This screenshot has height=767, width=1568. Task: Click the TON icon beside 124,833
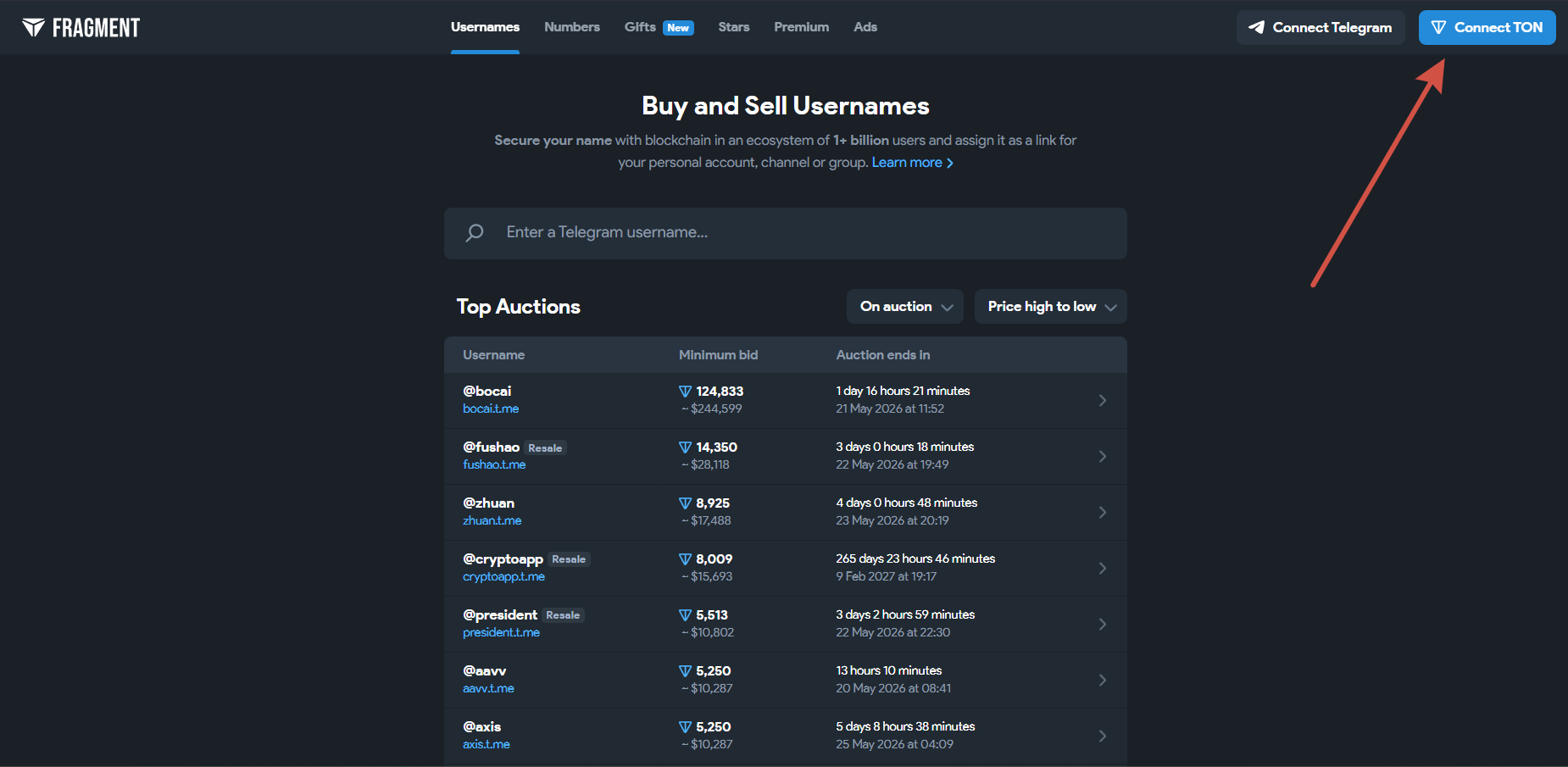(x=685, y=392)
